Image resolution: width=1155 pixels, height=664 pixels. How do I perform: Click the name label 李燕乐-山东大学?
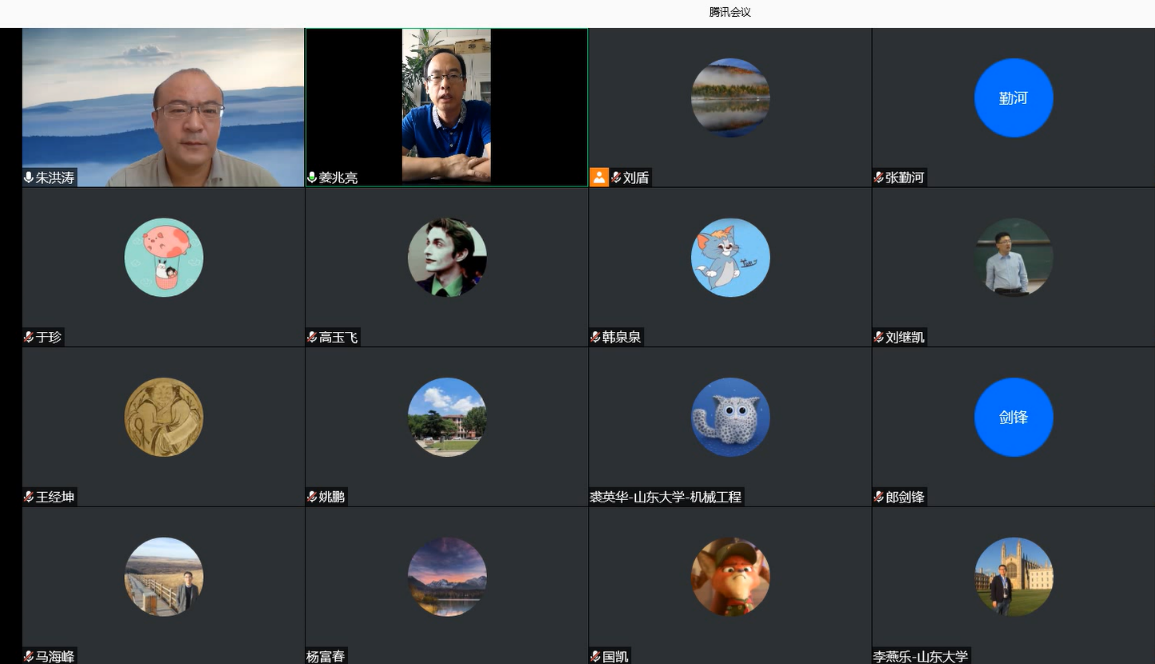coord(921,656)
